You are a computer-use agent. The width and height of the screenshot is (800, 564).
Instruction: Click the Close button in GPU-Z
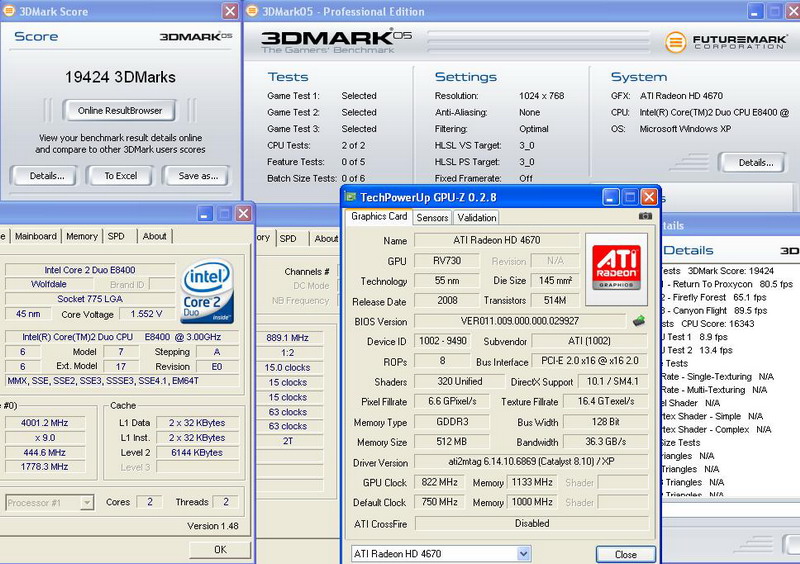(x=626, y=554)
